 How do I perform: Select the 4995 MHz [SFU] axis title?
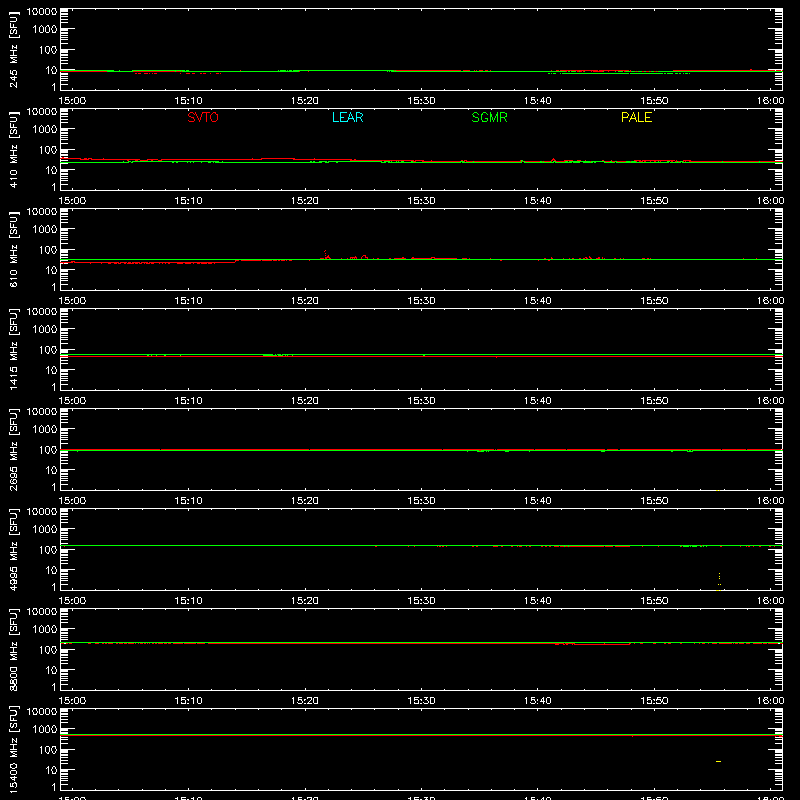(x=13, y=549)
